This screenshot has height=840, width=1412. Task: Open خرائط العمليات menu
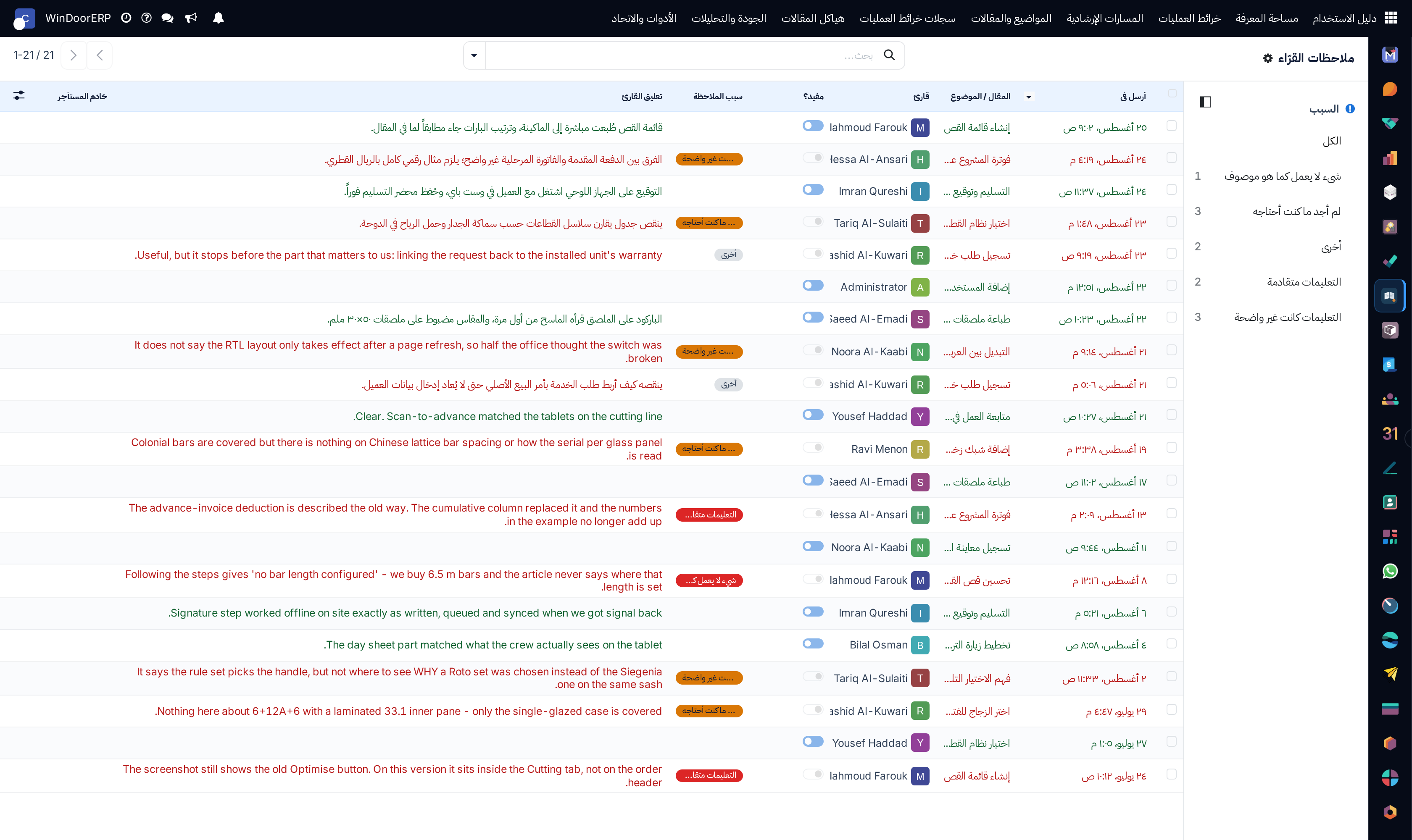[x=1189, y=18]
